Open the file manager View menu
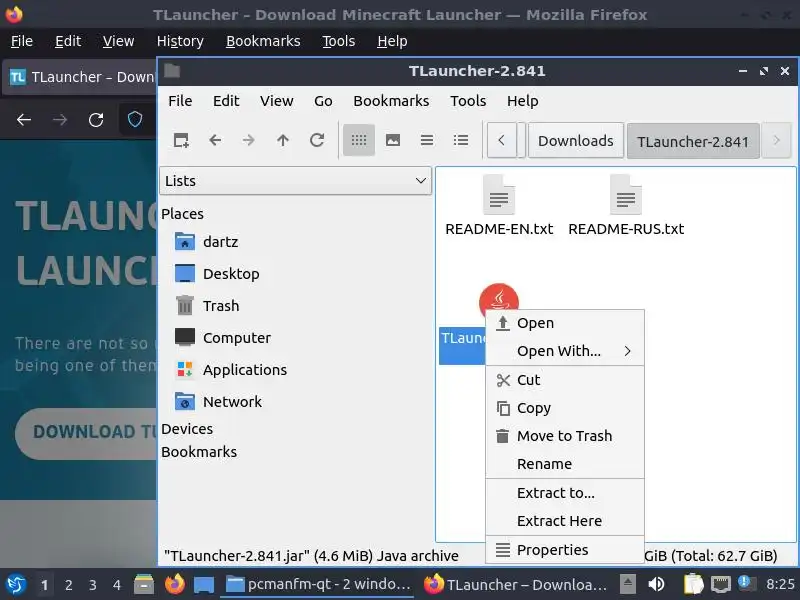Viewport: 800px width, 600px height. 277,101
